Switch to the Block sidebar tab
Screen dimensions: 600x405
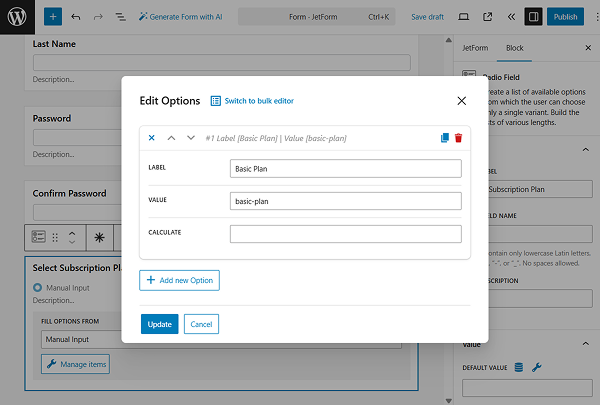tap(514, 48)
